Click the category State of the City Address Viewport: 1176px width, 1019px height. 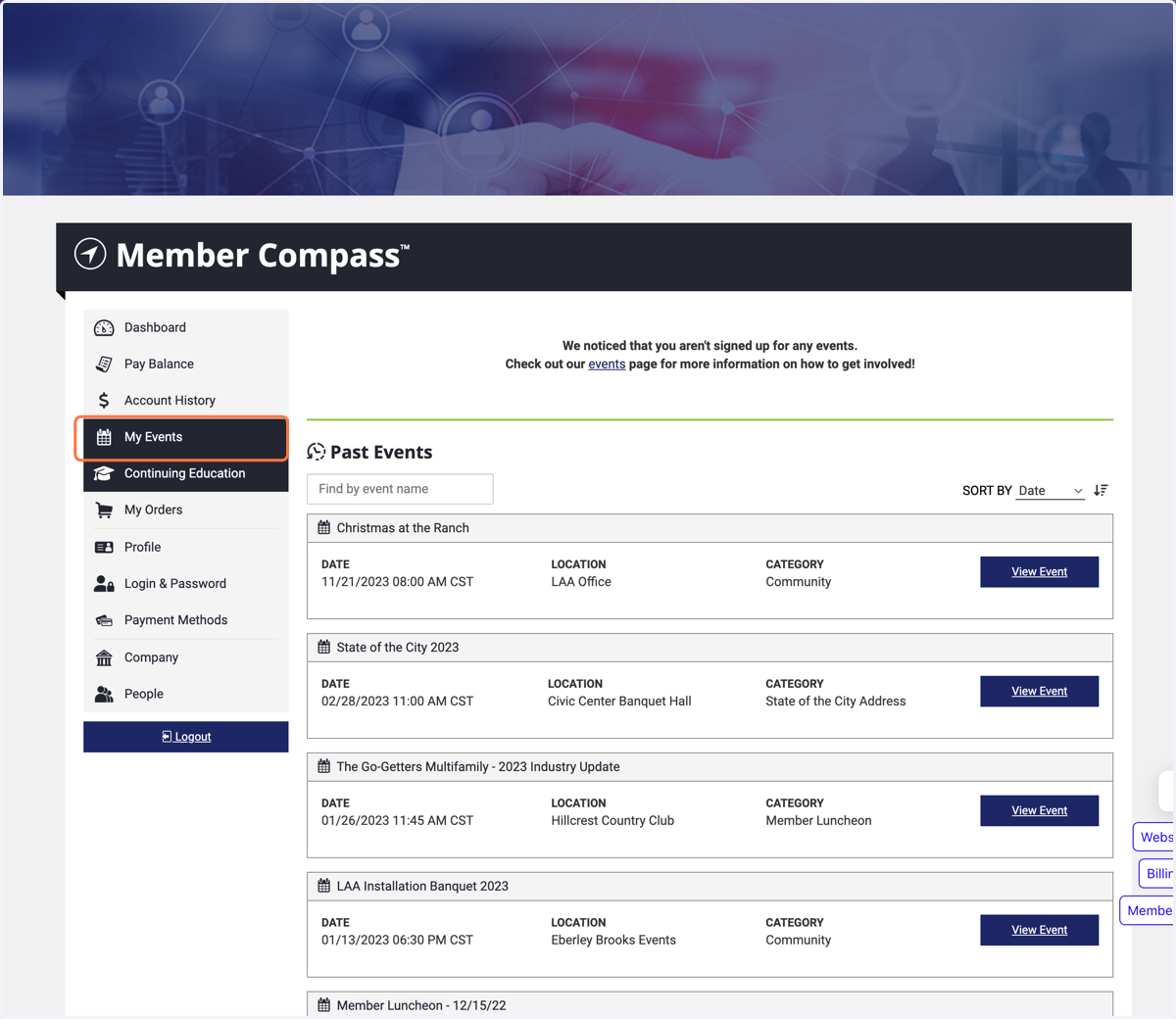click(836, 702)
